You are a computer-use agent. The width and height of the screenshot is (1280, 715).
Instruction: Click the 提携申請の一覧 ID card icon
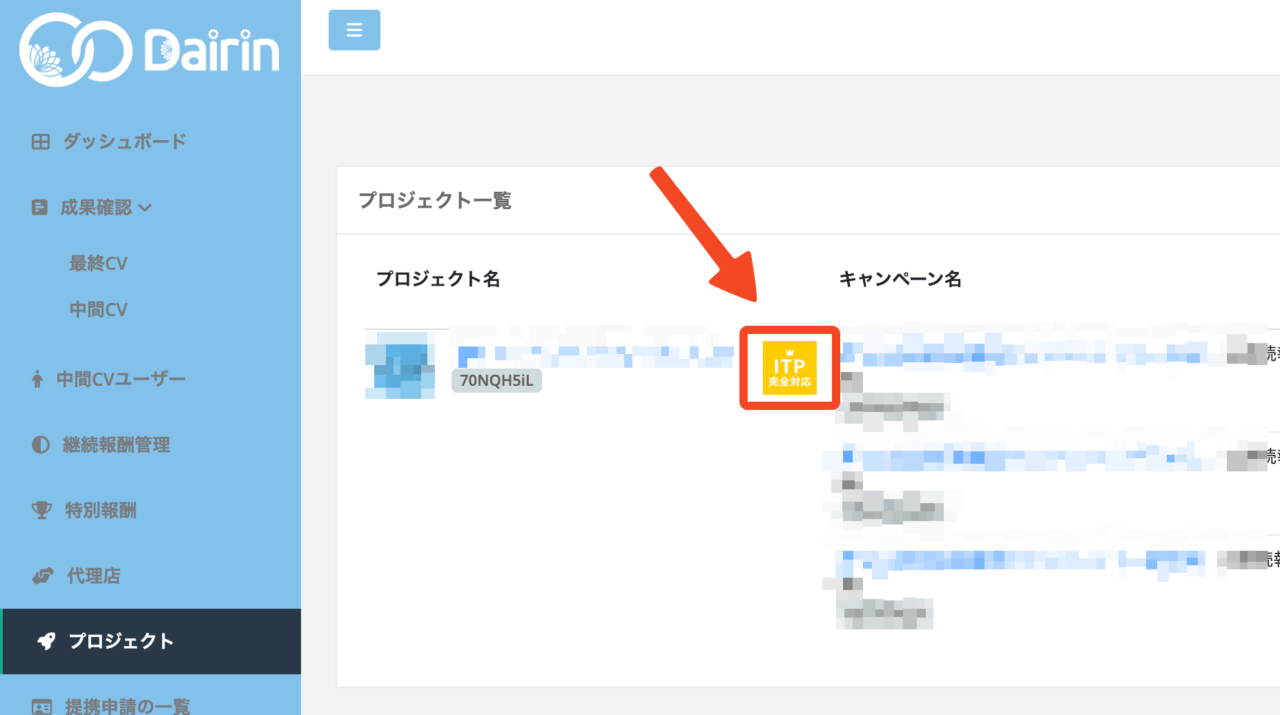(x=41, y=706)
